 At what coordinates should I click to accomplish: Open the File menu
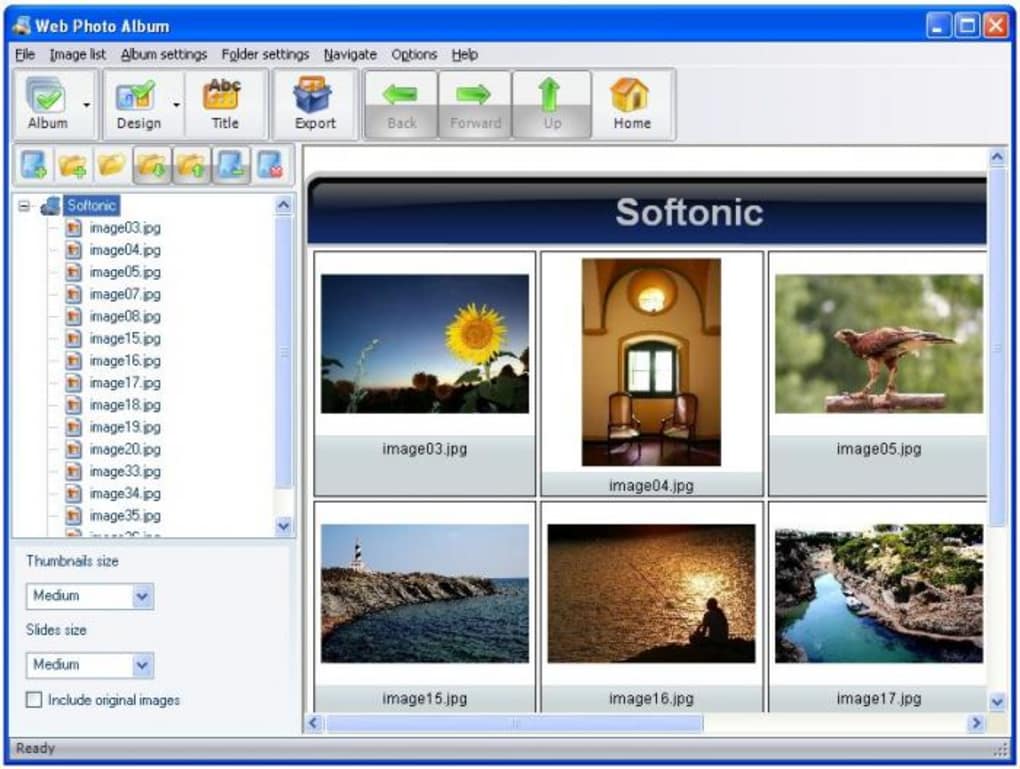(x=25, y=54)
